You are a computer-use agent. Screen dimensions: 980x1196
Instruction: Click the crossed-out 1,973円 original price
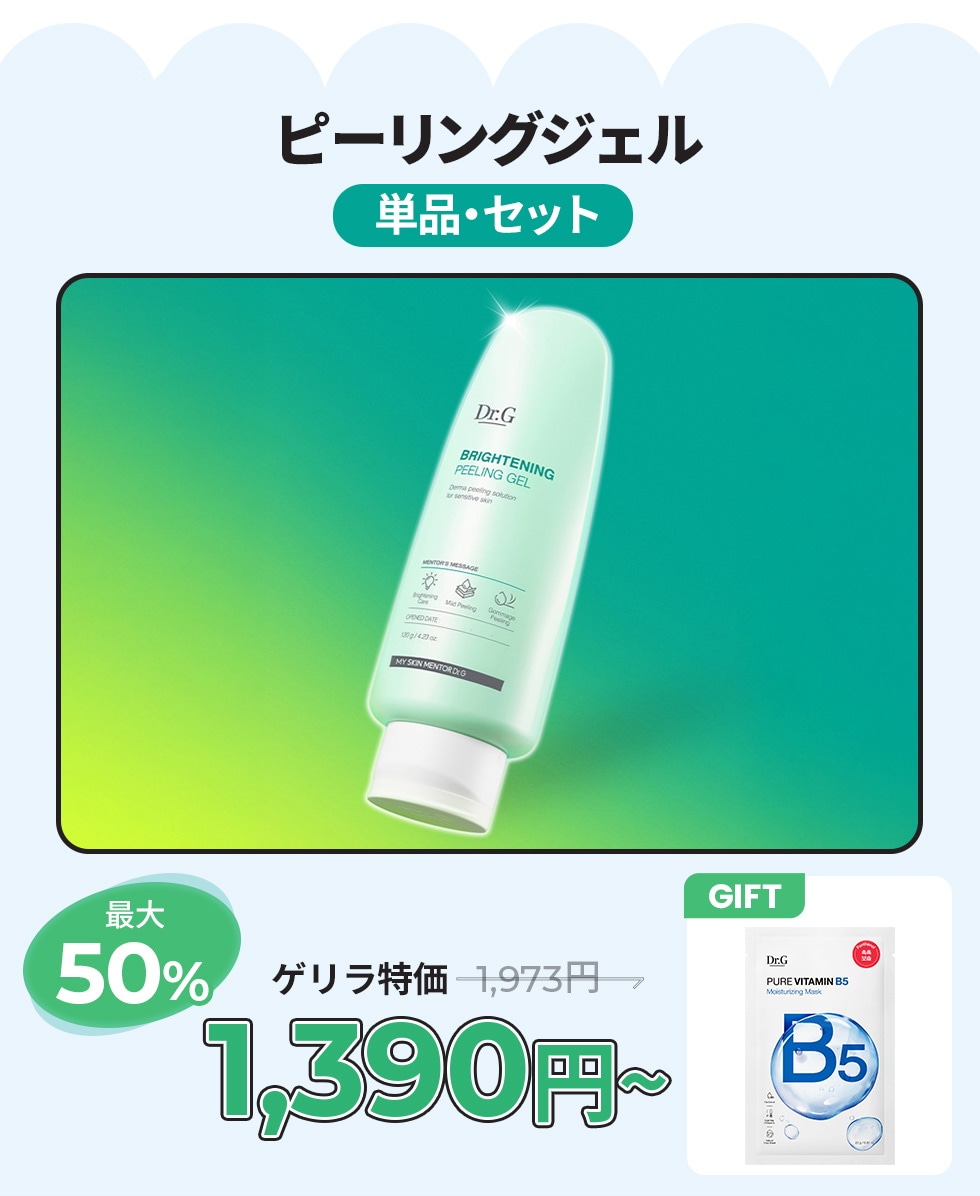pos(550,979)
